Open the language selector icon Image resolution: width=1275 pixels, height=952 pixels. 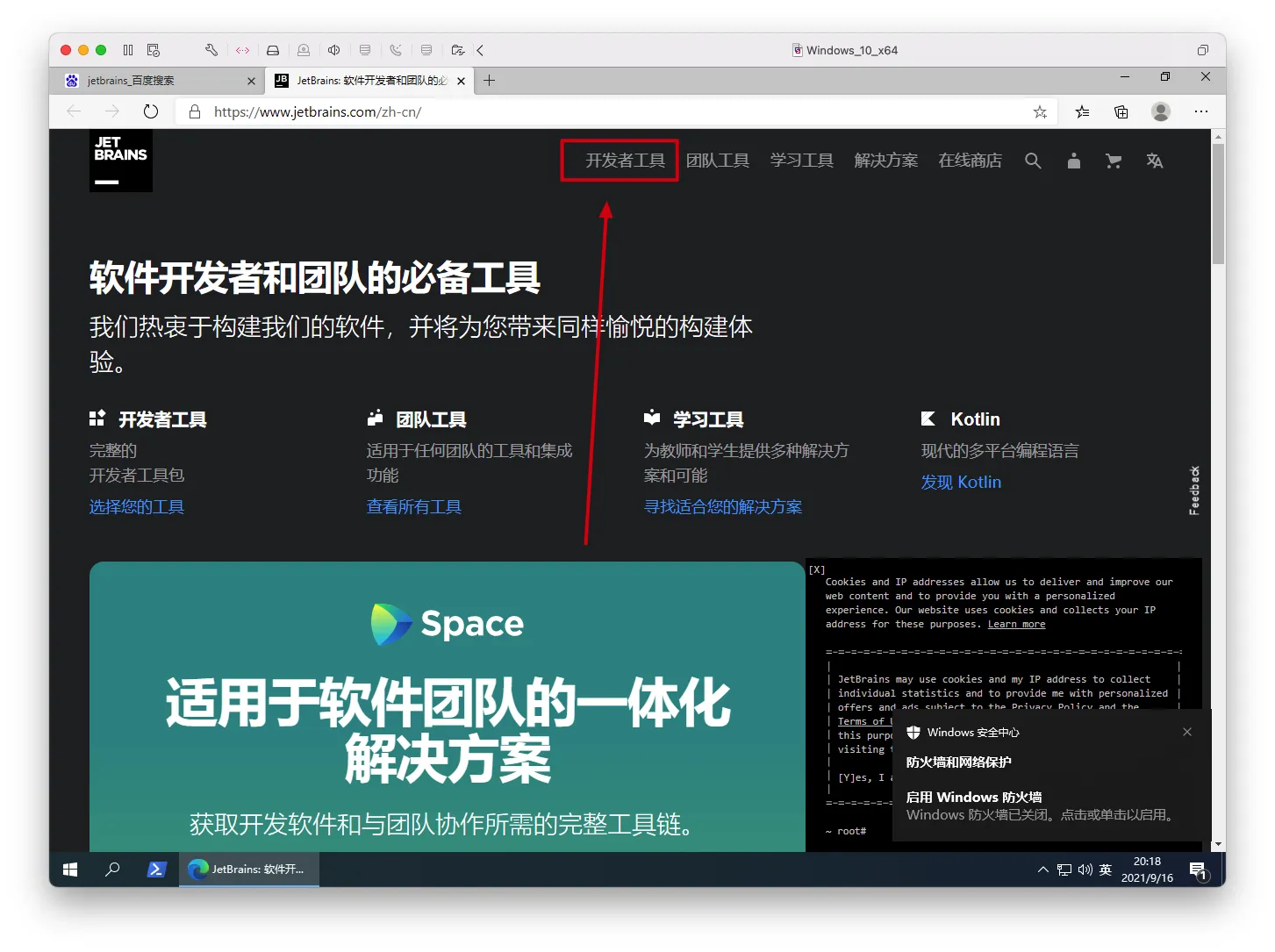pyautogui.click(x=1155, y=161)
